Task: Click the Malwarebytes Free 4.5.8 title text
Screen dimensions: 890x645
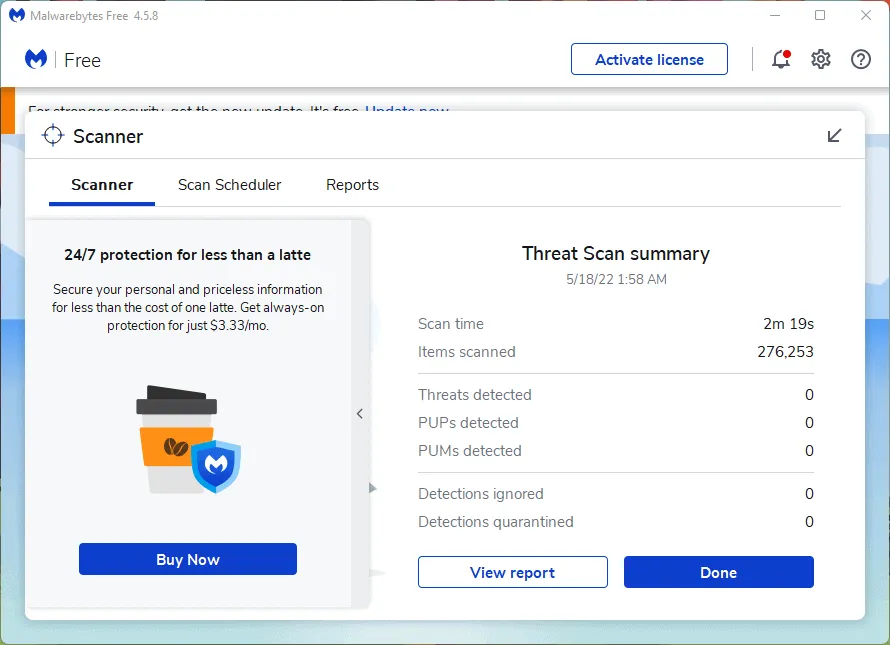Action: point(94,16)
